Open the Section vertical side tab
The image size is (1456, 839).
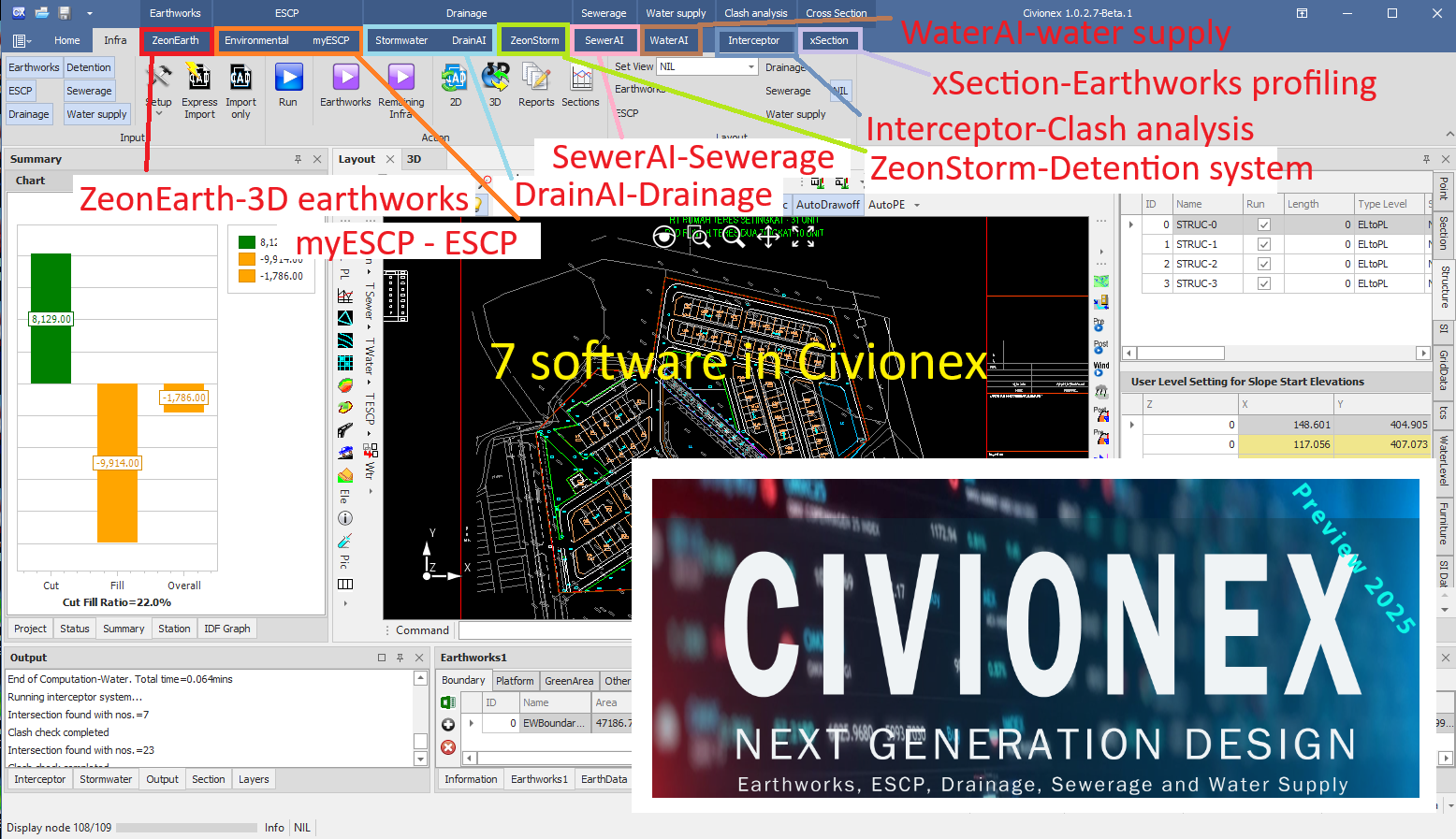tap(1445, 234)
